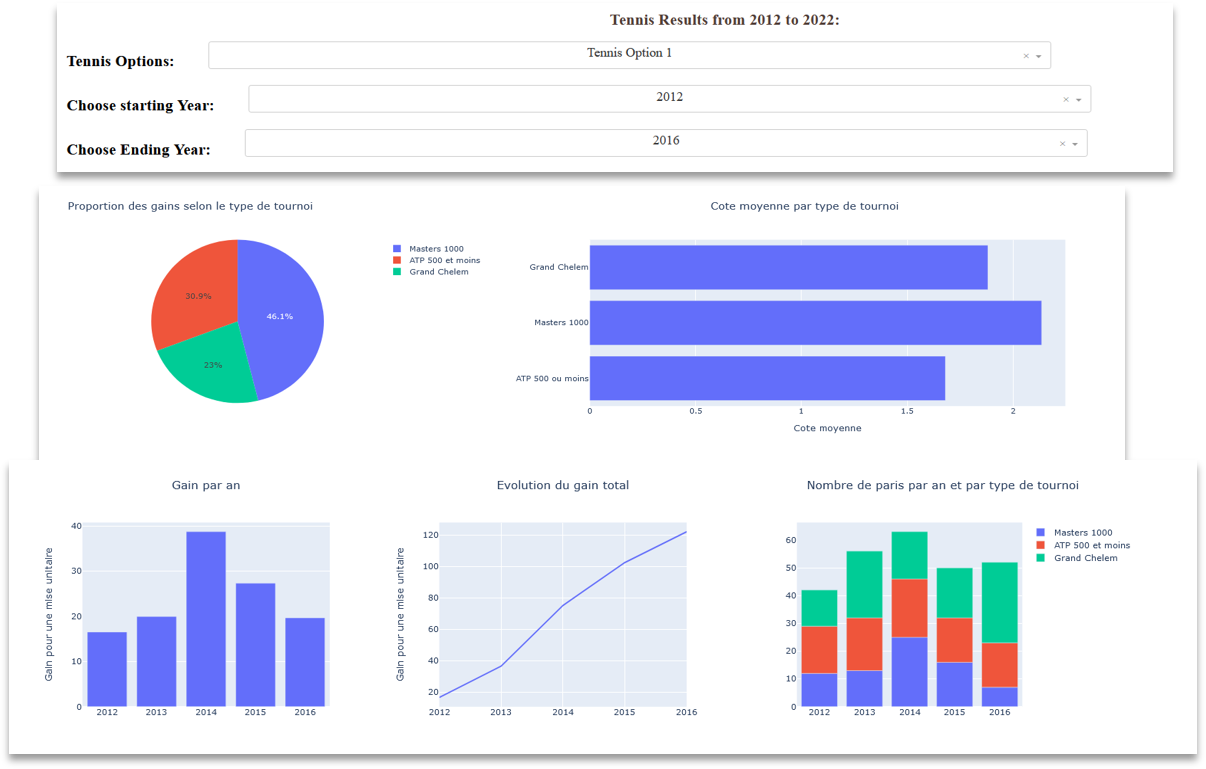
Task: Click the red ATP 500 segment of 2012 stacked bar
Action: (819, 650)
